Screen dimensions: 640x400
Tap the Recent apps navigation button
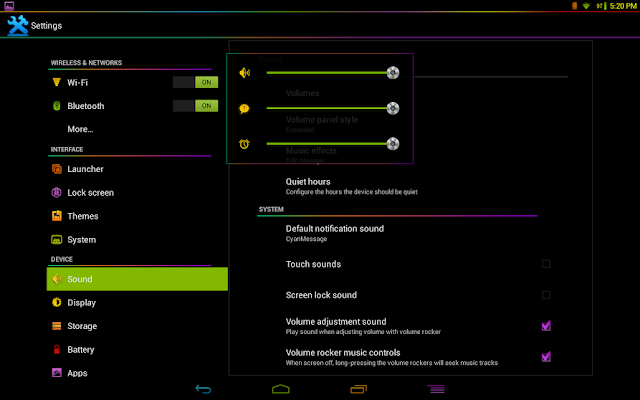point(358,389)
